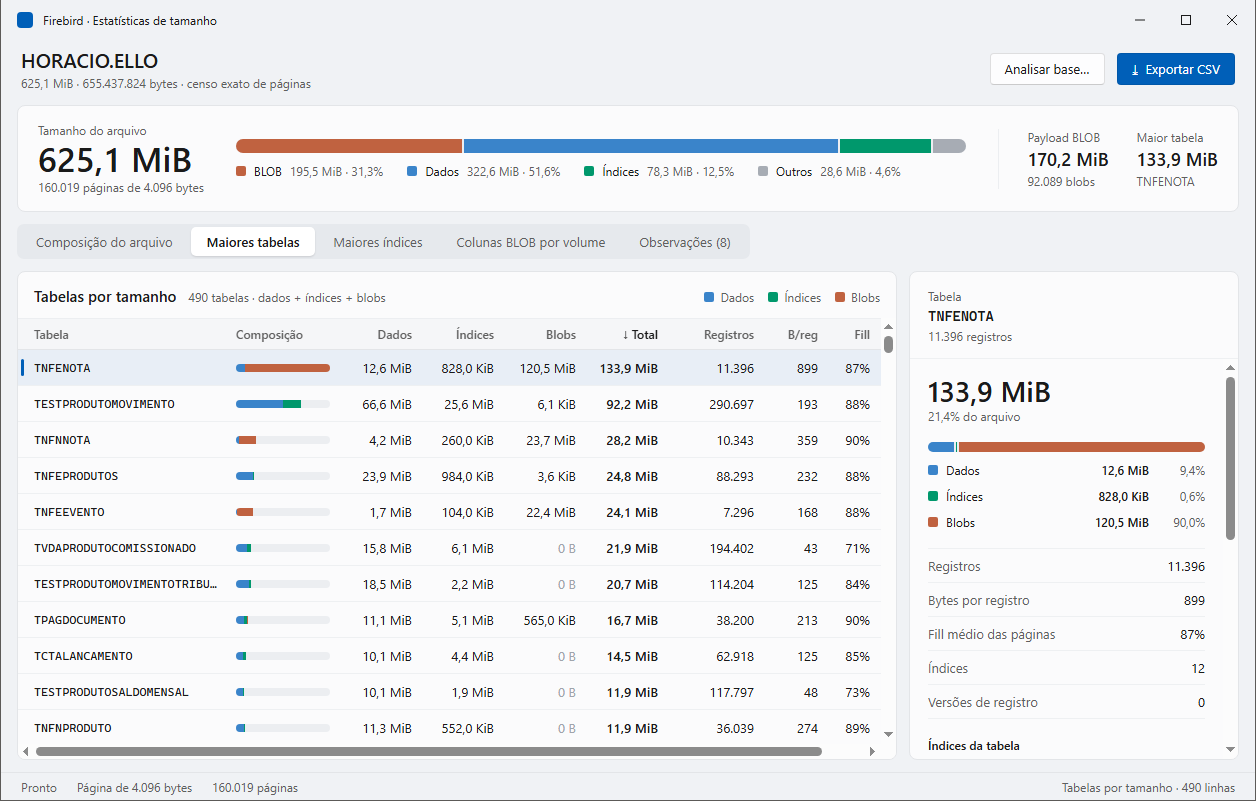Click the orange BLOB segment of file-size bar
The image size is (1256, 801).
pyautogui.click(x=349, y=146)
